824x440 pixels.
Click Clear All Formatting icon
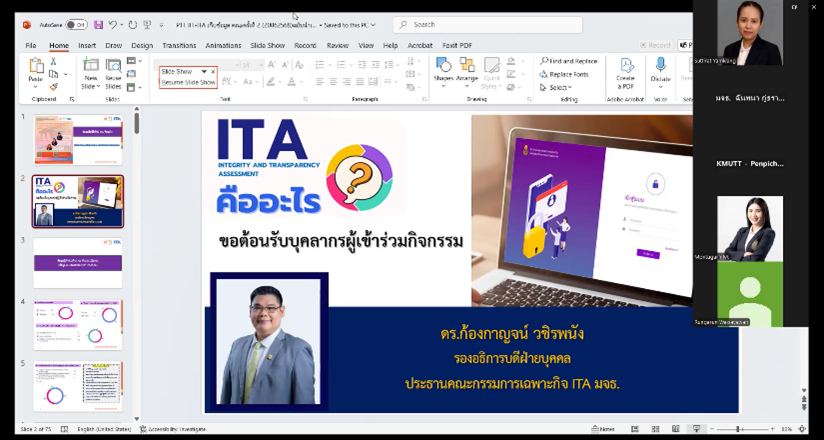tap(300, 65)
